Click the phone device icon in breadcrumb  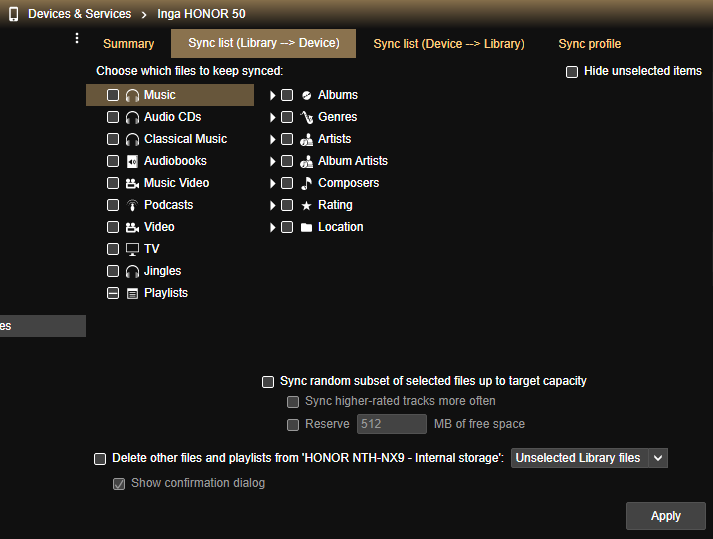pos(13,14)
